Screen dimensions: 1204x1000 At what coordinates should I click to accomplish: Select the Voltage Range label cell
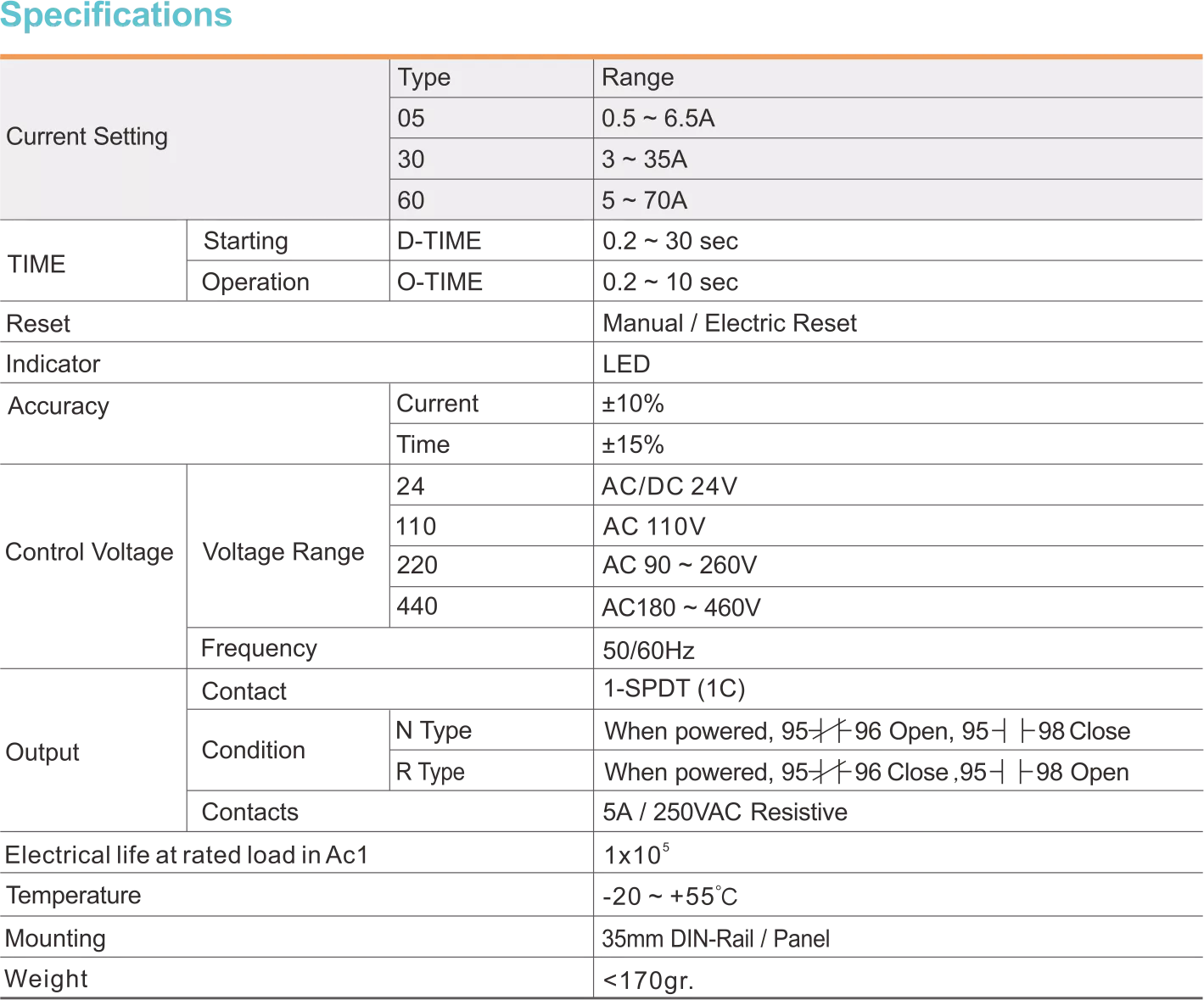coord(281,550)
